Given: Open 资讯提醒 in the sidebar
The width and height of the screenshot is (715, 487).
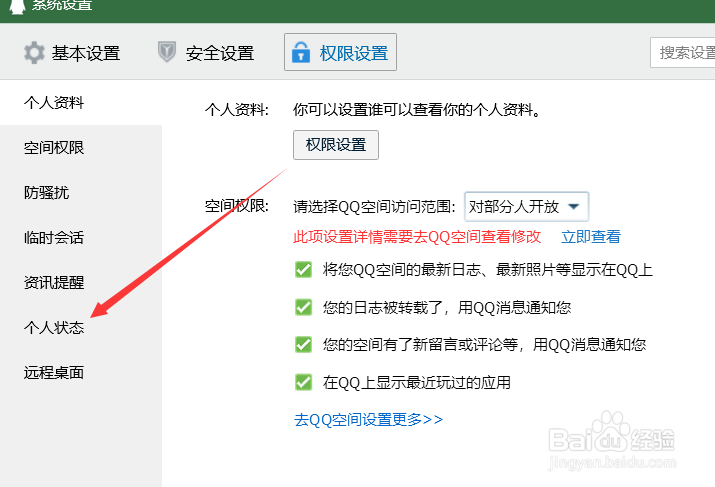Looking at the screenshot, I should [54, 283].
